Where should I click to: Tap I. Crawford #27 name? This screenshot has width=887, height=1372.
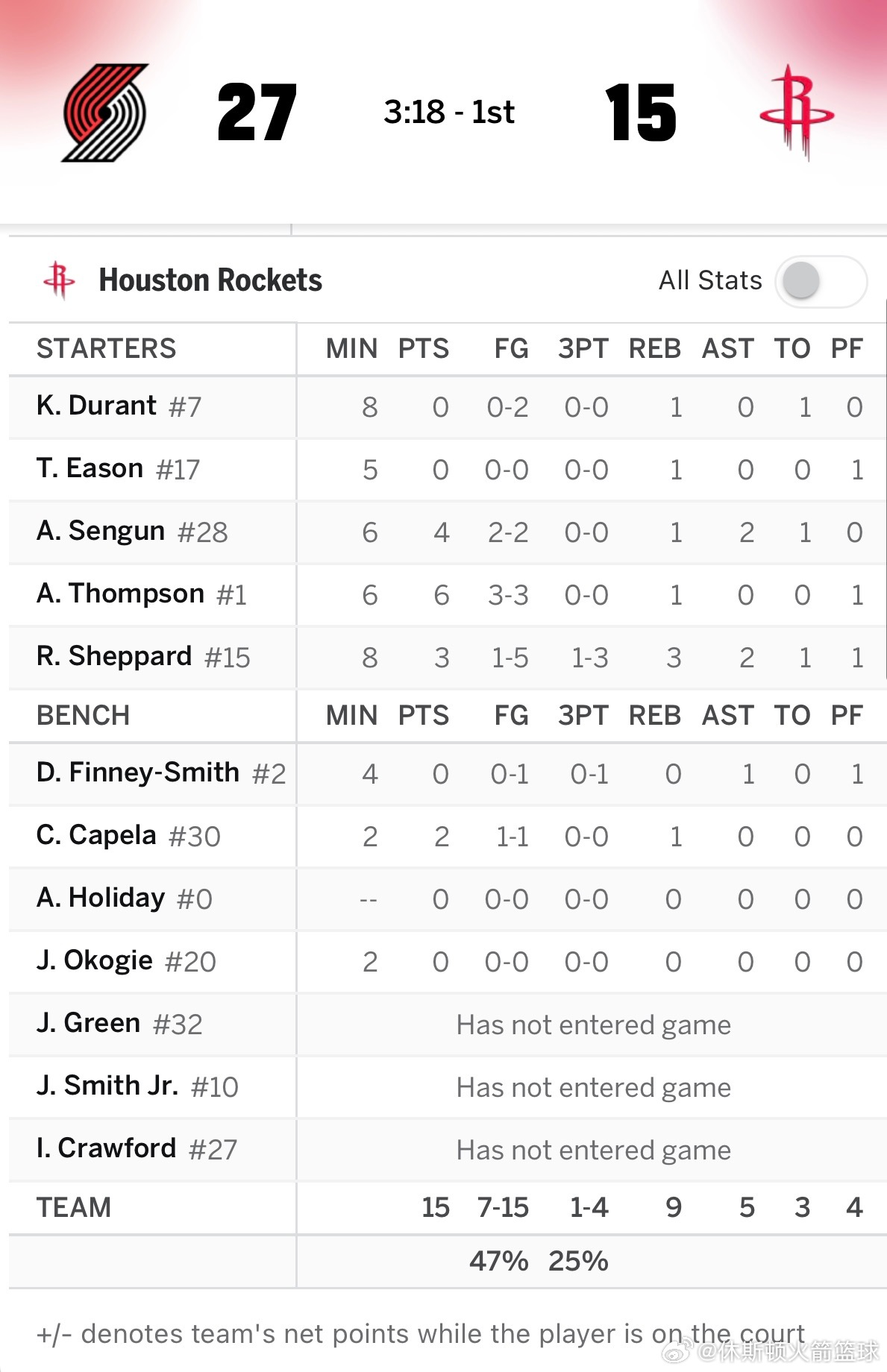(137, 1148)
